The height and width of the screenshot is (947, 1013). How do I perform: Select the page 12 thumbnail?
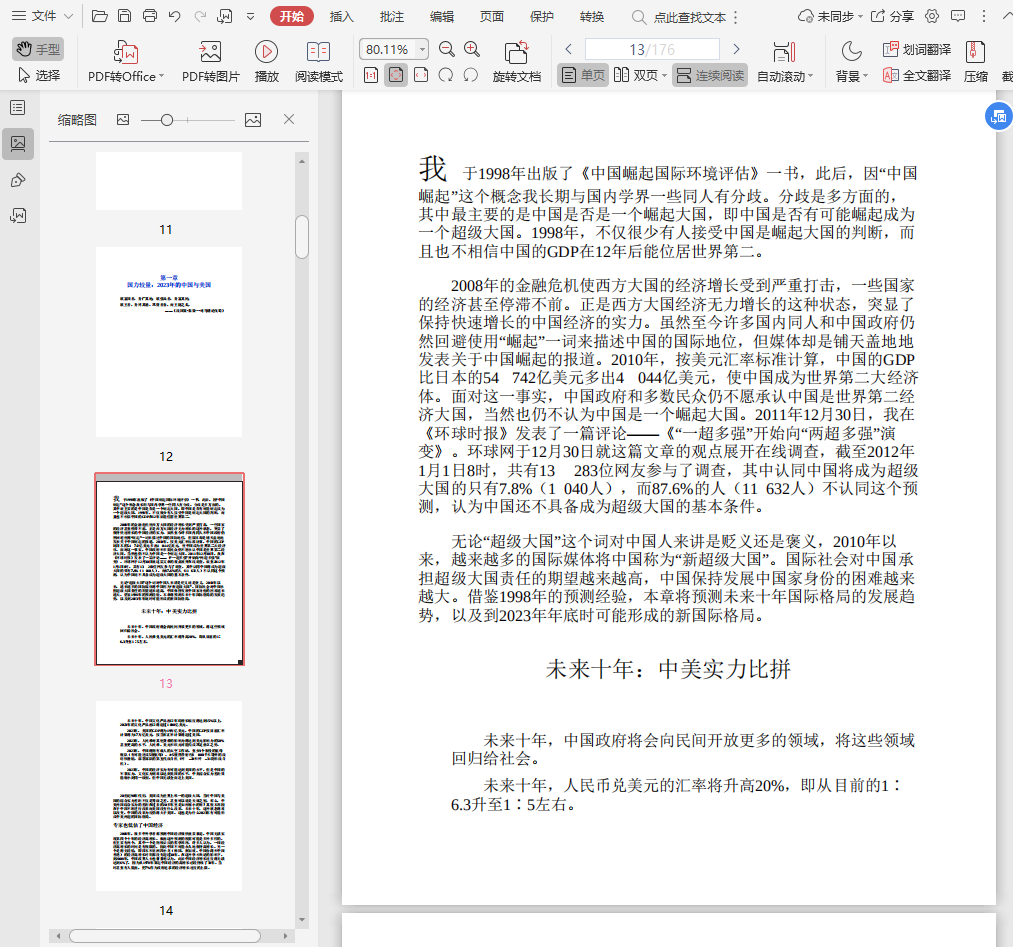point(169,342)
